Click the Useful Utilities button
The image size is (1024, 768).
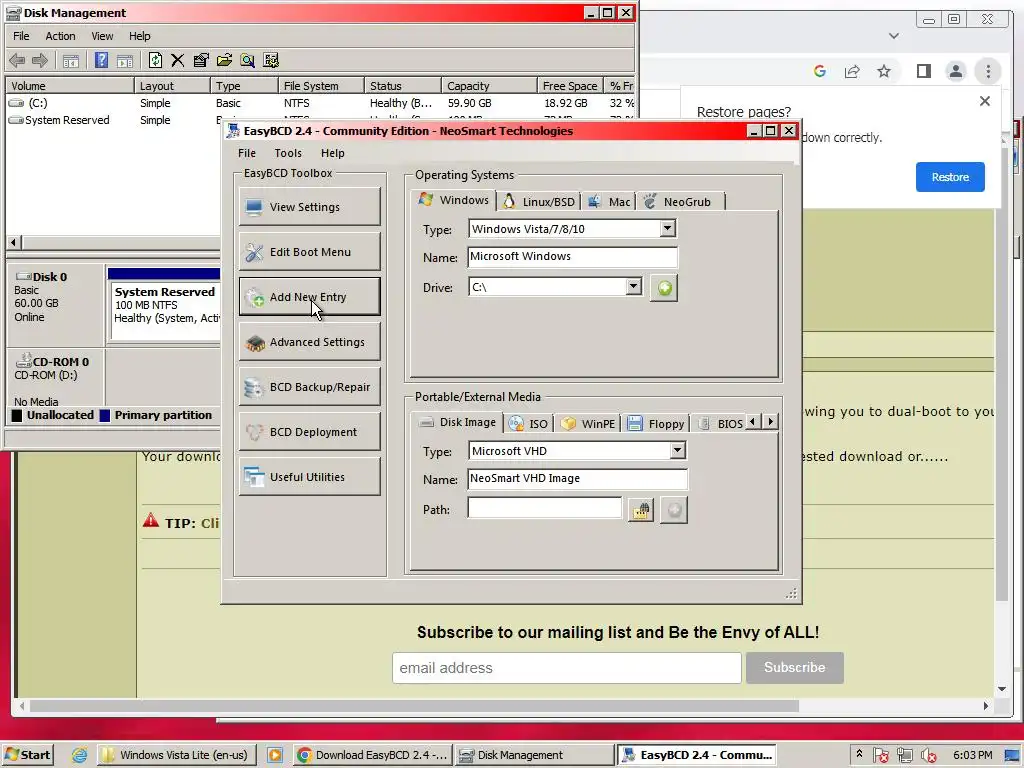pos(310,477)
